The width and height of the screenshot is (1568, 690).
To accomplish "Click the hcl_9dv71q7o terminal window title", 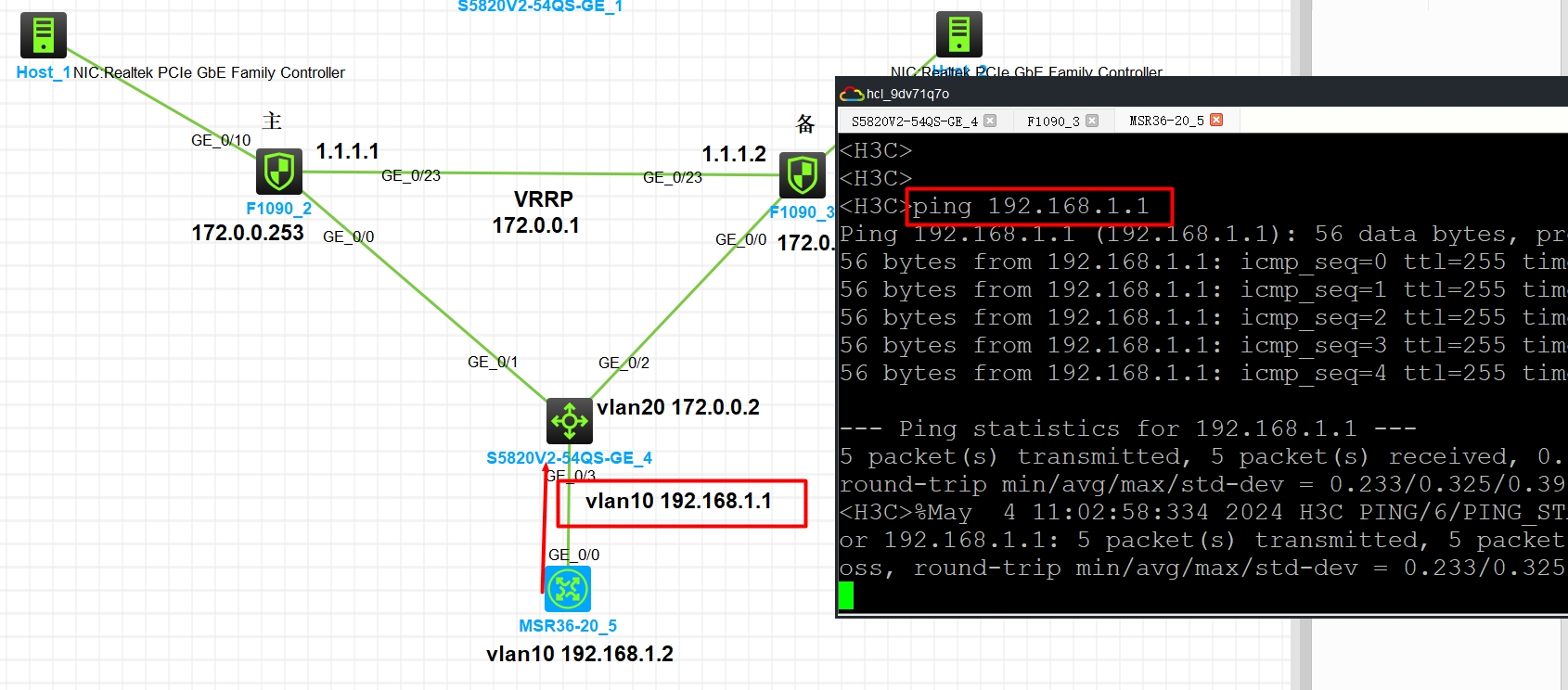I will (x=907, y=94).
